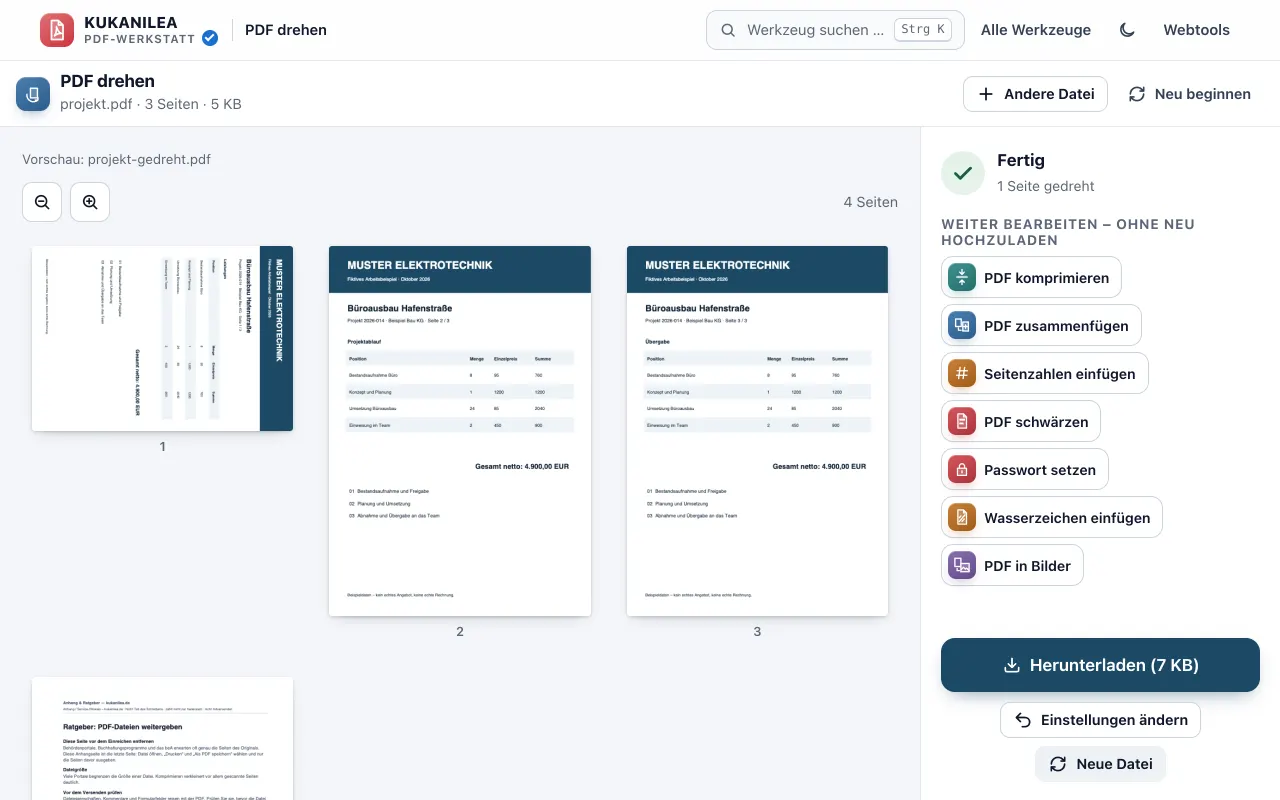
Task: Select rotated page 1 thumbnail
Action: coord(162,338)
